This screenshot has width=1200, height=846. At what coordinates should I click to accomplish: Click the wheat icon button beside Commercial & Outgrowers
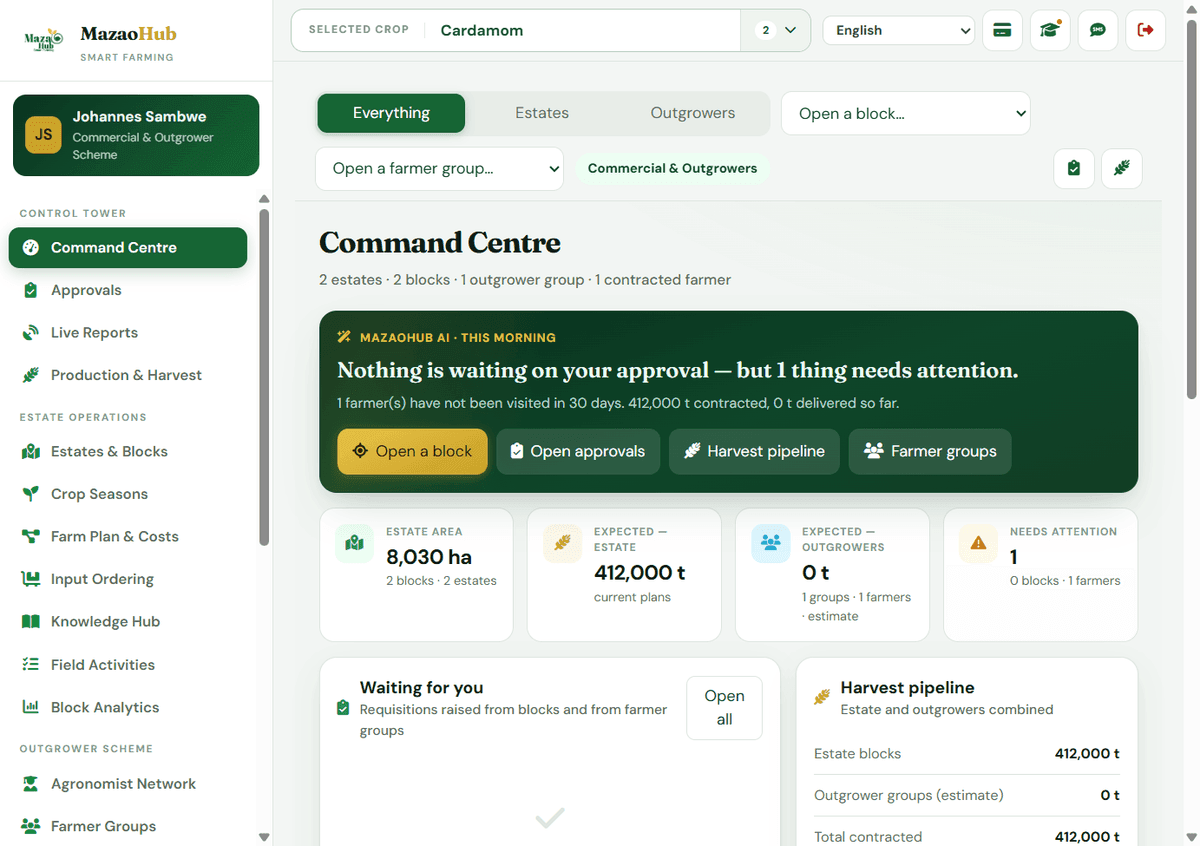point(1122,168)
